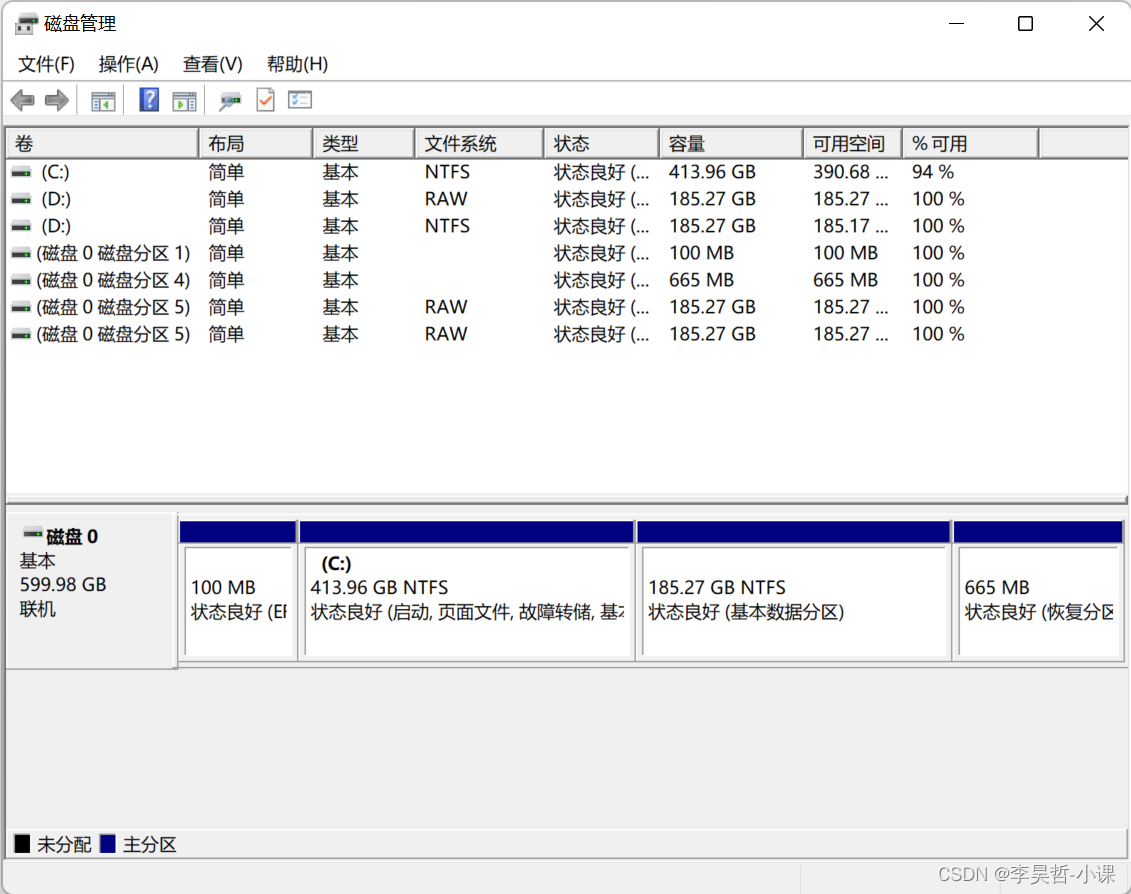Select the (D:) row with 185.17 free space
The width and height of the screenshot is (1131, 894).
point(566,227)
